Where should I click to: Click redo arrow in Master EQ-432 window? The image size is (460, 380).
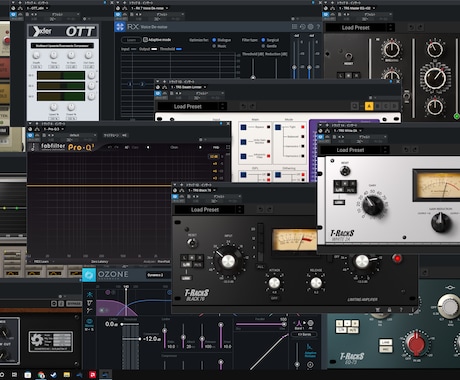(x=420, y=27)
